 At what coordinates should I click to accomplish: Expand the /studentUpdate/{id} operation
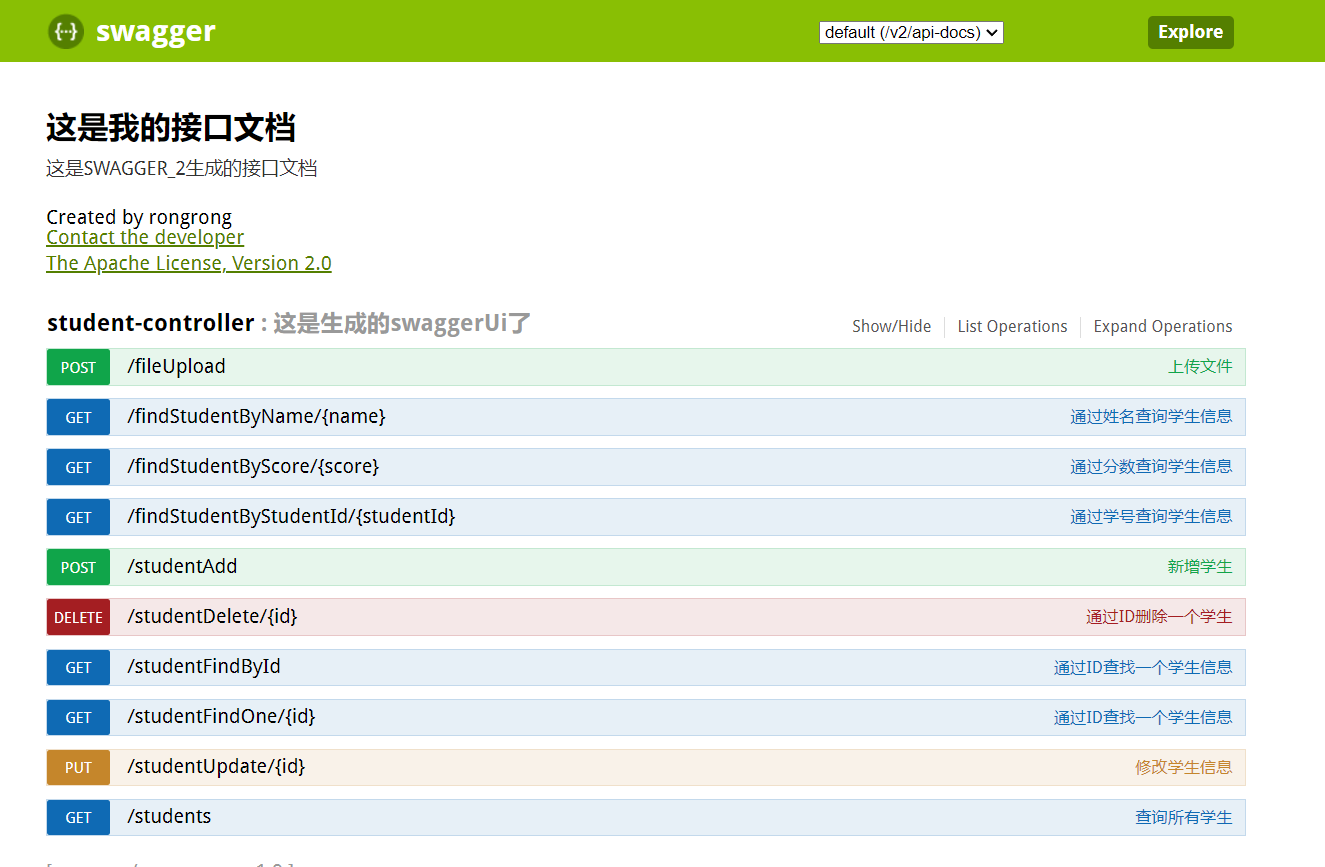click(x=216, y=766)
